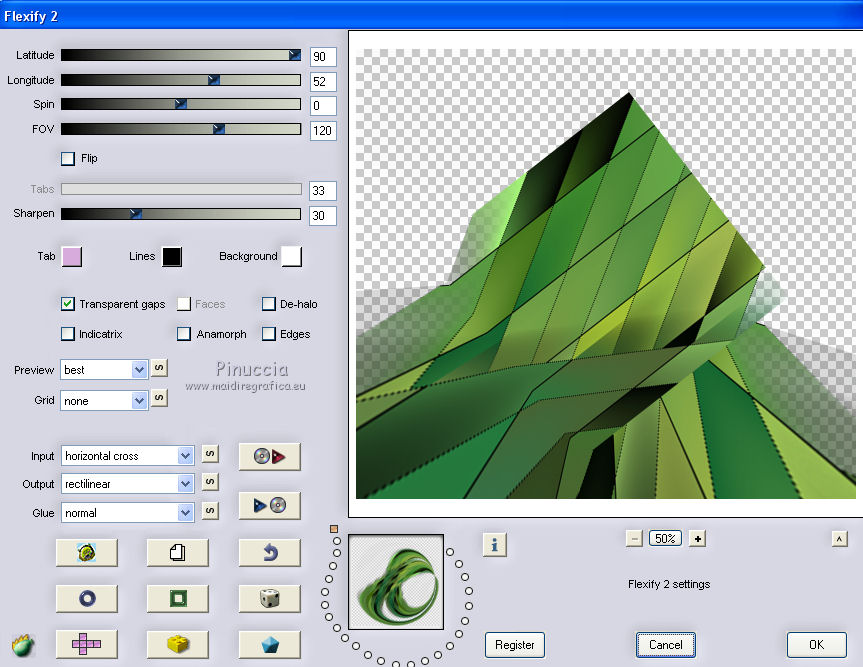This screenshot has width=863, height=667.
Task: Click the S button next to Grid
Action: coord(159,397)
